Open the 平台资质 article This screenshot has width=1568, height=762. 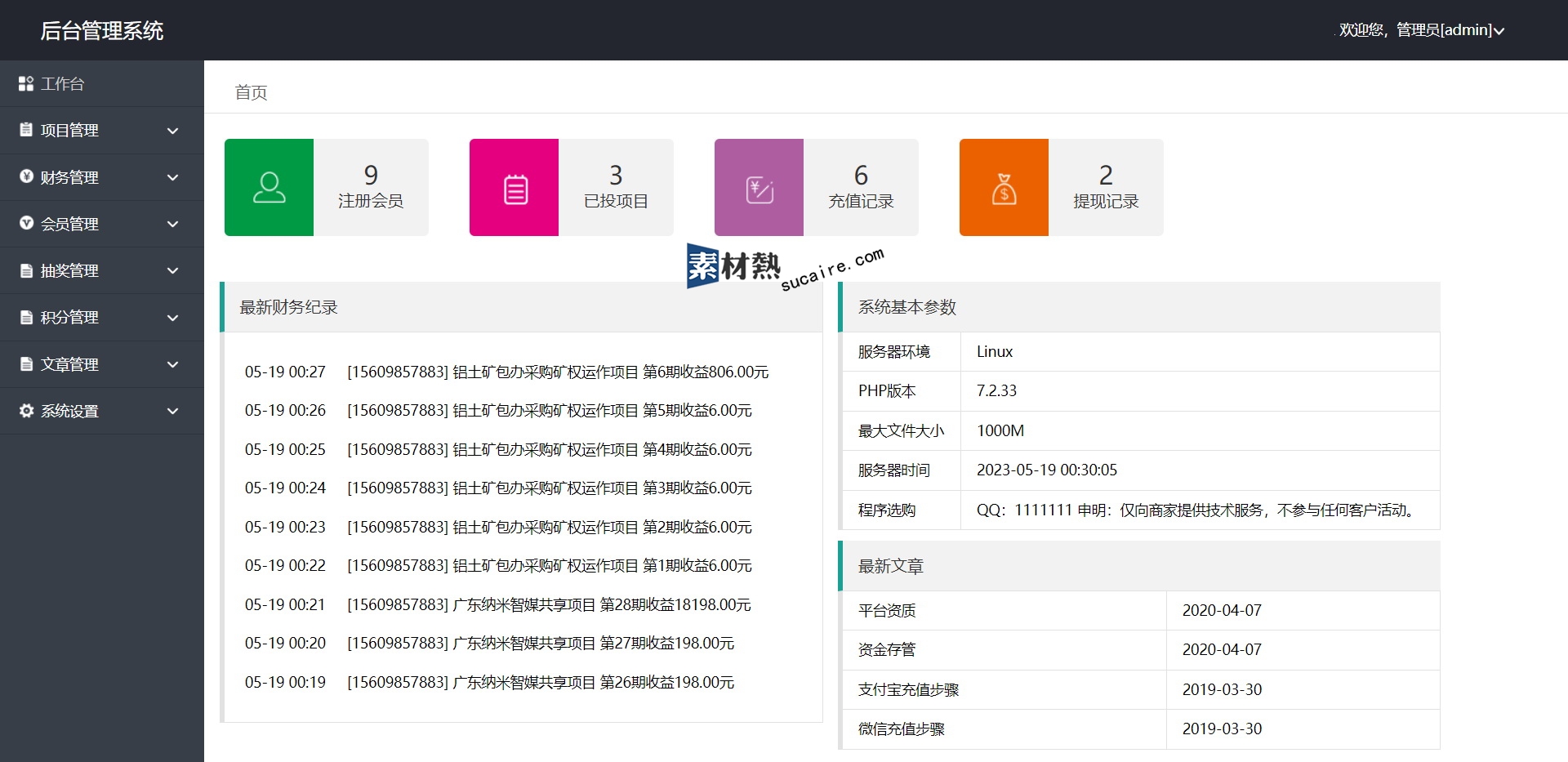click(x=887, y=610)
